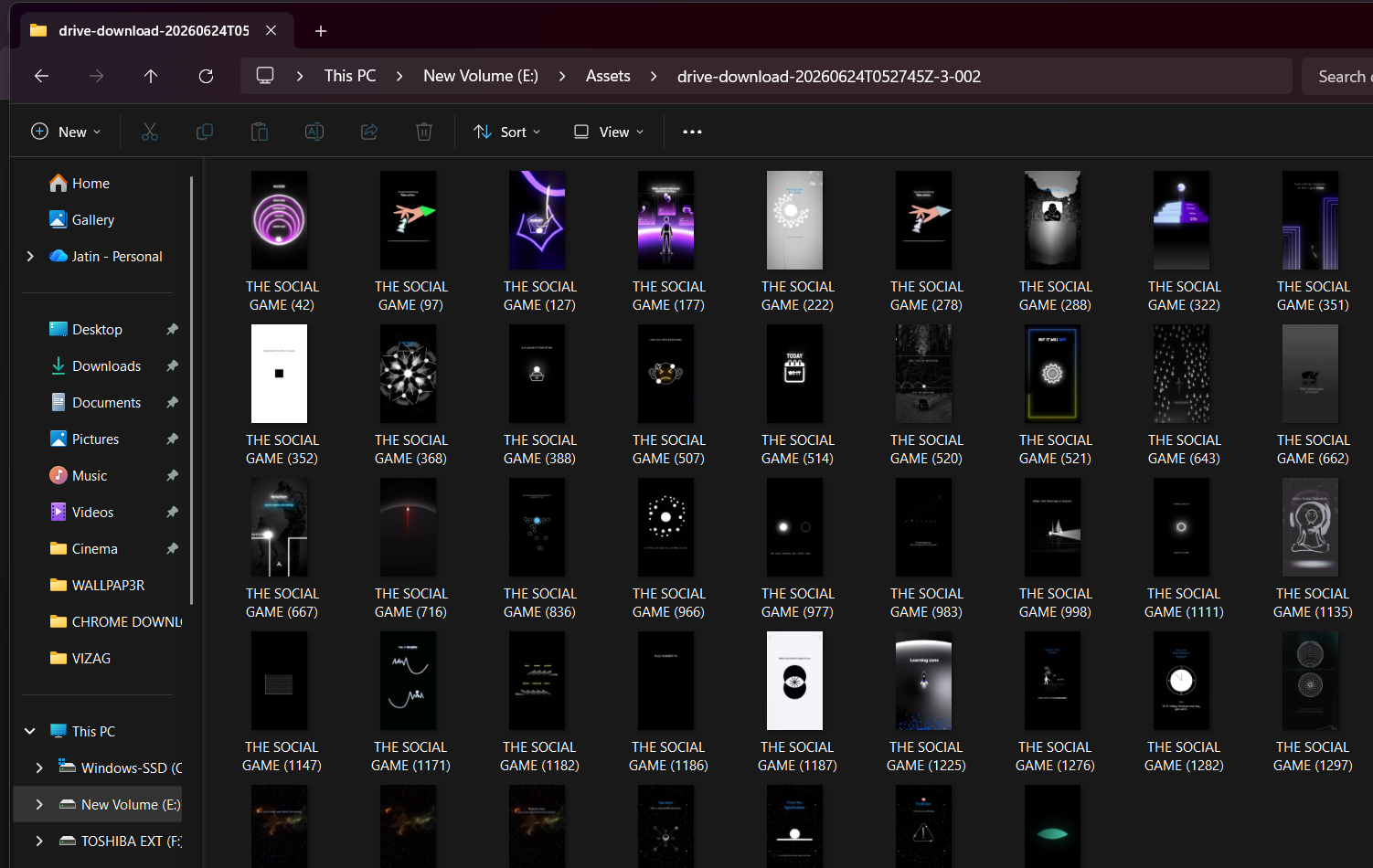Image resolution: width=1373 pixels, height=868 pixels.
Task: Select THE SOCIAL GAME (222) thumbnail
Action: pyautogui.click(x=795, y=220)
